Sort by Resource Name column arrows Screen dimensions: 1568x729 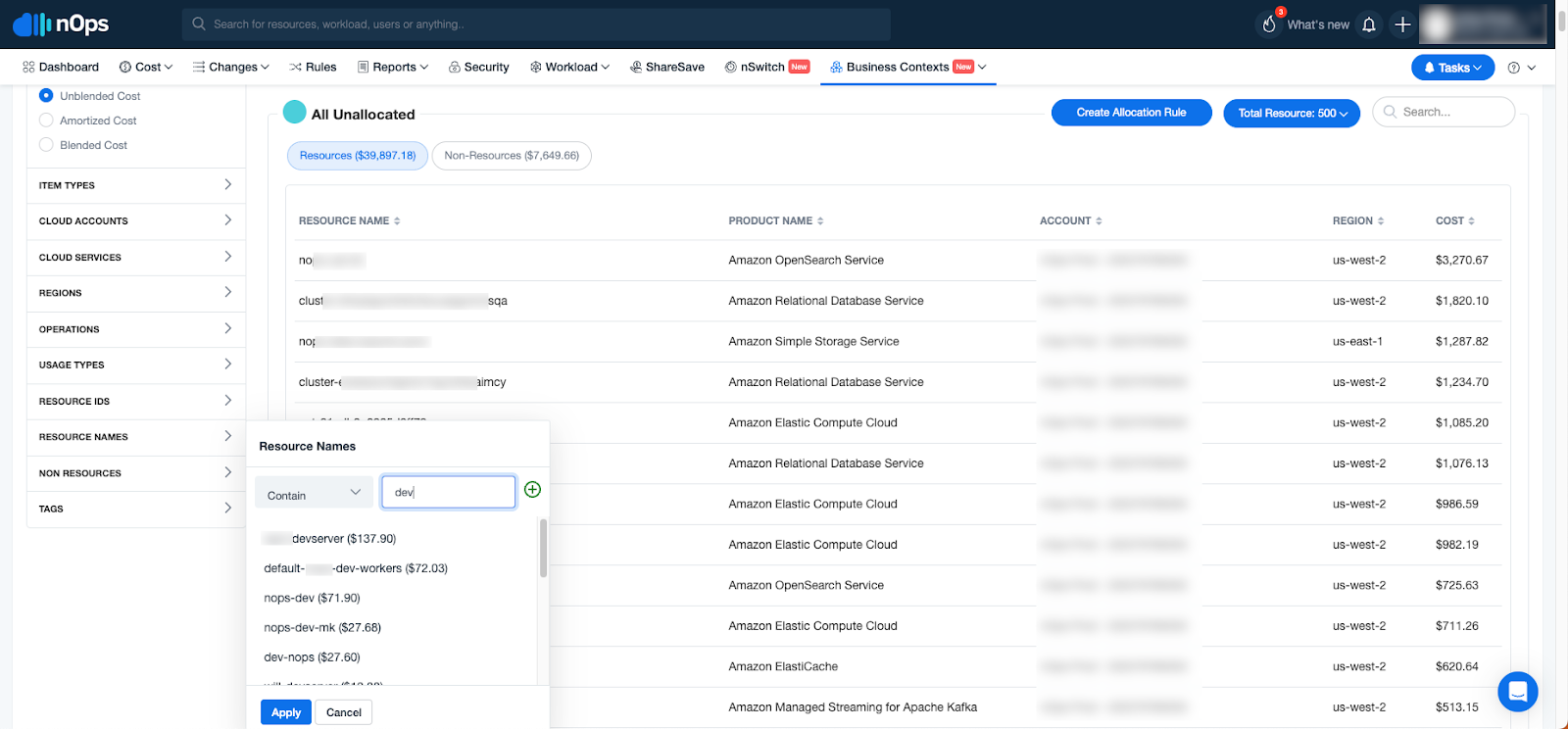click(x=397, y=221)
